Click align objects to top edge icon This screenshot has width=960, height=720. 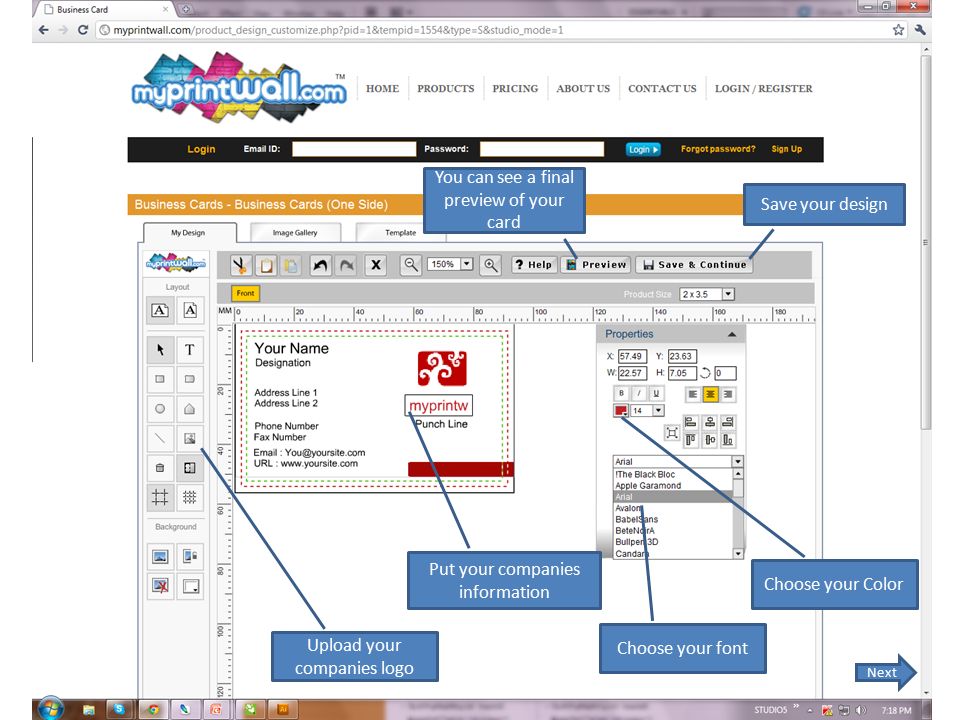pyautogui.click(x=691, y=440)
